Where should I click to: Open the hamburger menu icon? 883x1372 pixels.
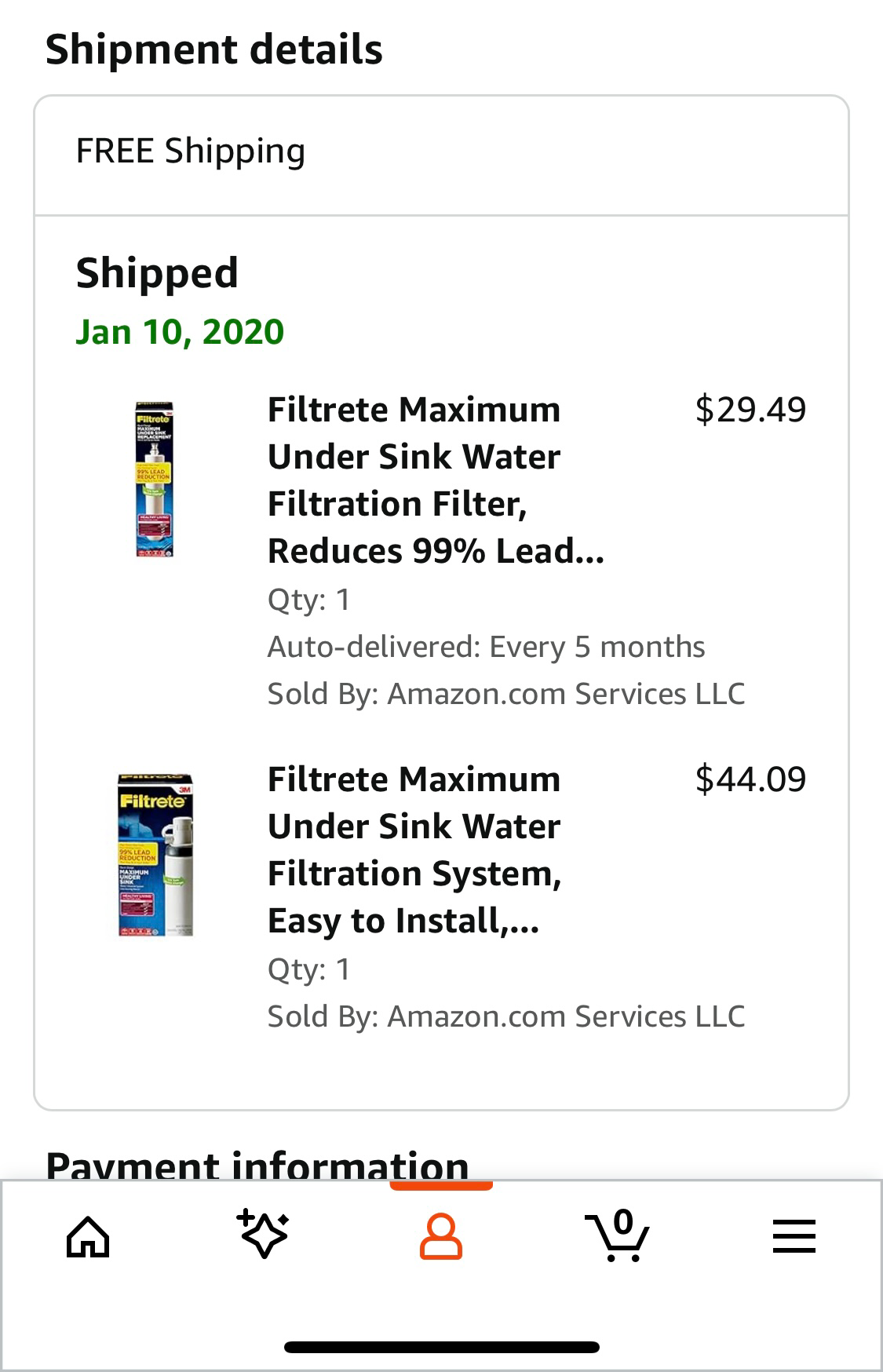794,1236
